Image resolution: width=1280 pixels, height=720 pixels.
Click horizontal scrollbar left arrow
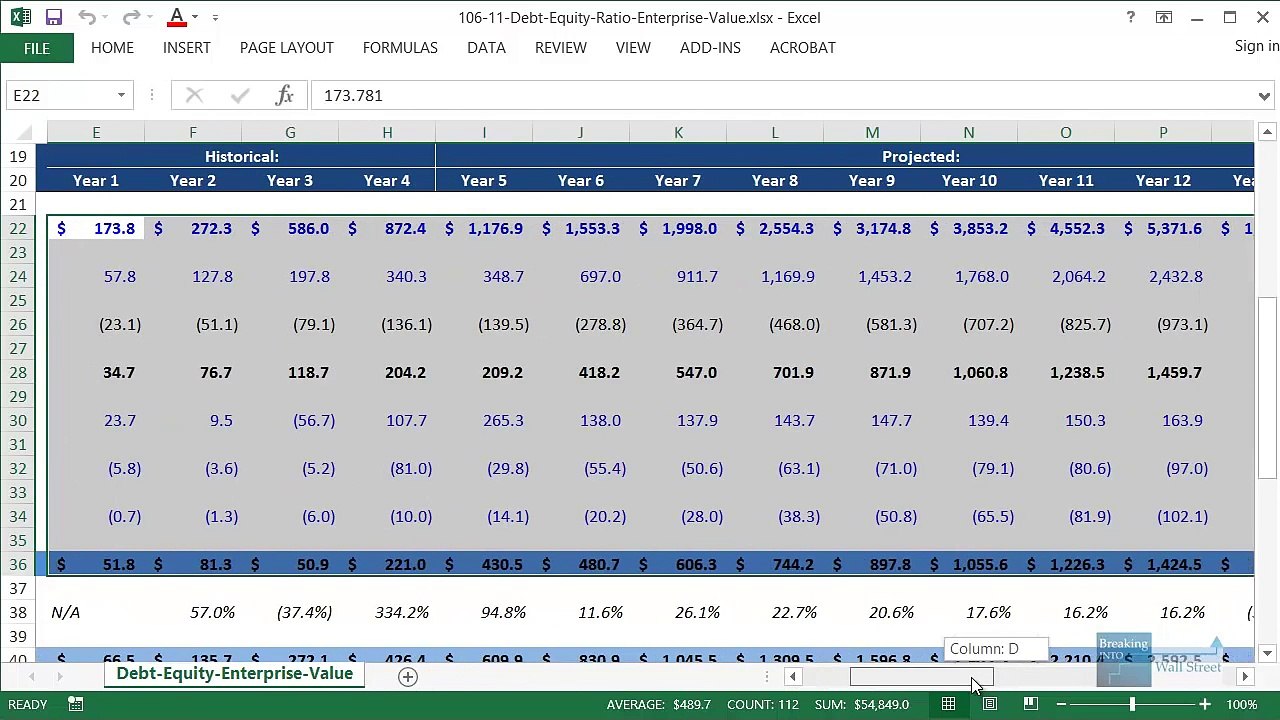(x=792, y=677)
